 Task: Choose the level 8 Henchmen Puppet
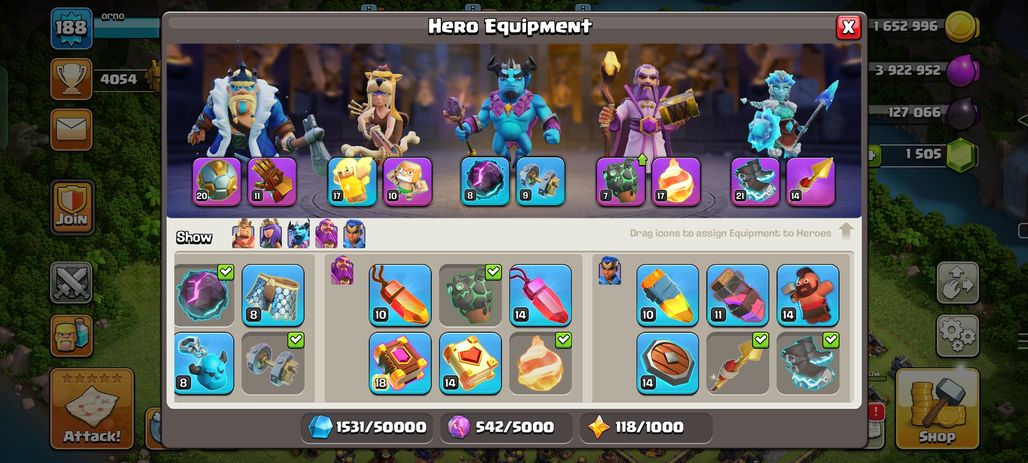(x=204, y=363)
